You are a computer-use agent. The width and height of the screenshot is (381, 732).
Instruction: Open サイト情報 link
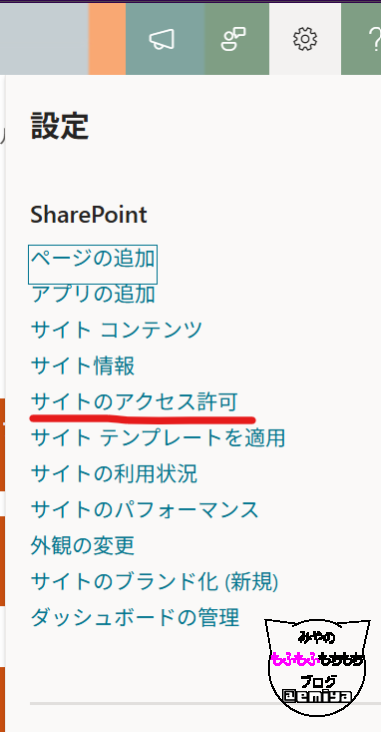point(82,366)
